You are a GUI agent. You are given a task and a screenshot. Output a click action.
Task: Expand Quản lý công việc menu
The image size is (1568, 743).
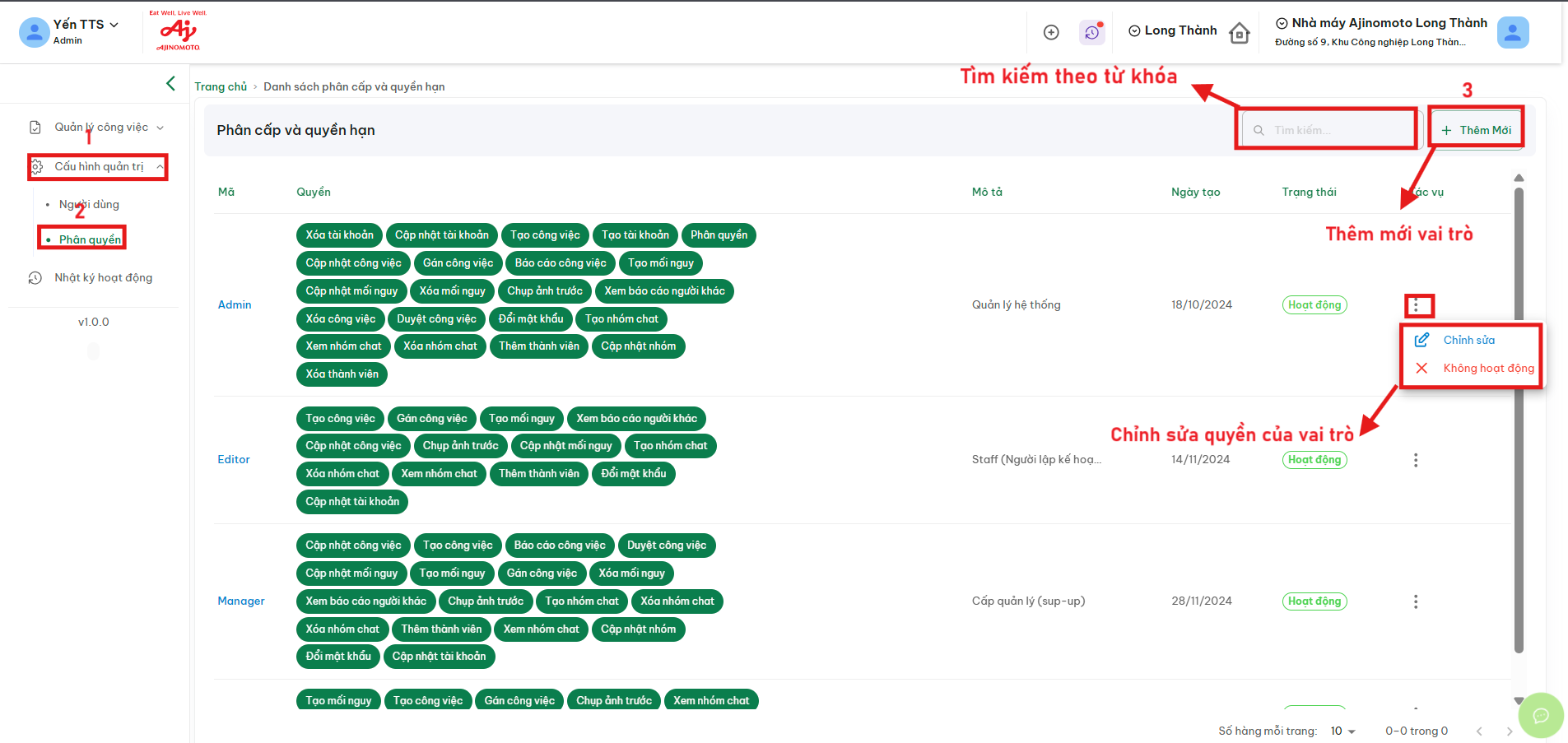pos(99,128)
